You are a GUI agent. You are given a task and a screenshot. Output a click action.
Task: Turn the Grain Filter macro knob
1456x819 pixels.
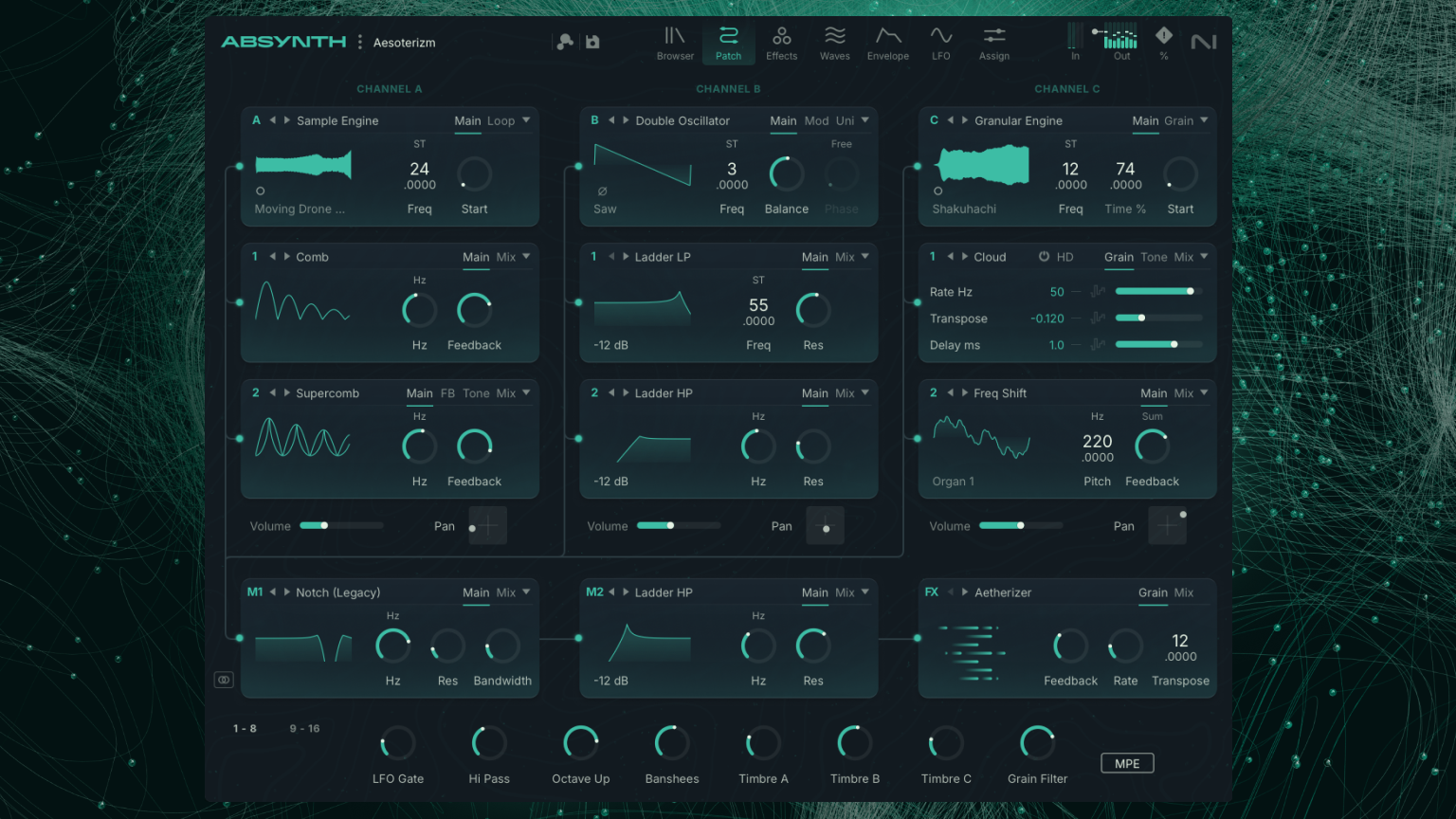[x=1037, y=744]
